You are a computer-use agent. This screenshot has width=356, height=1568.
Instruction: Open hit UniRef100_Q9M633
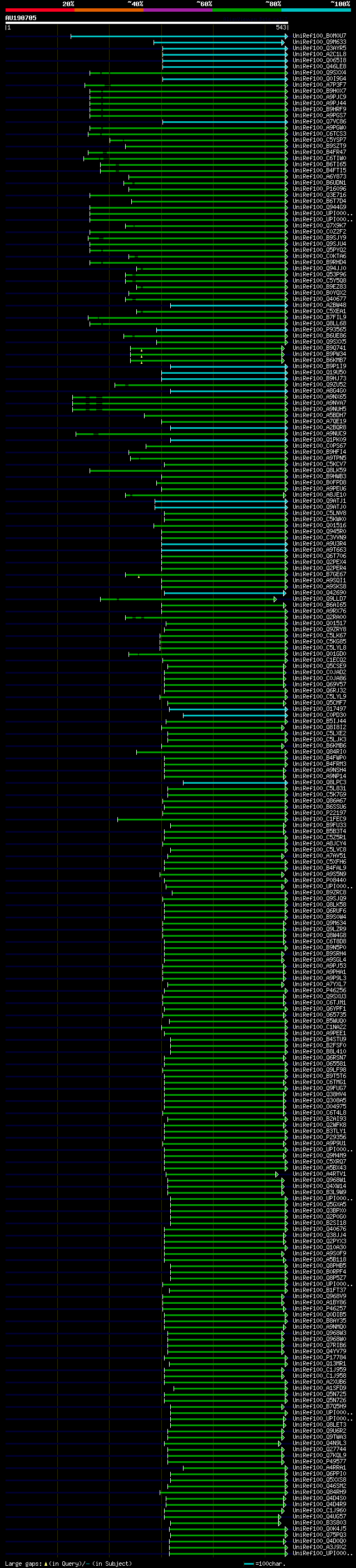tap(319, 42)
